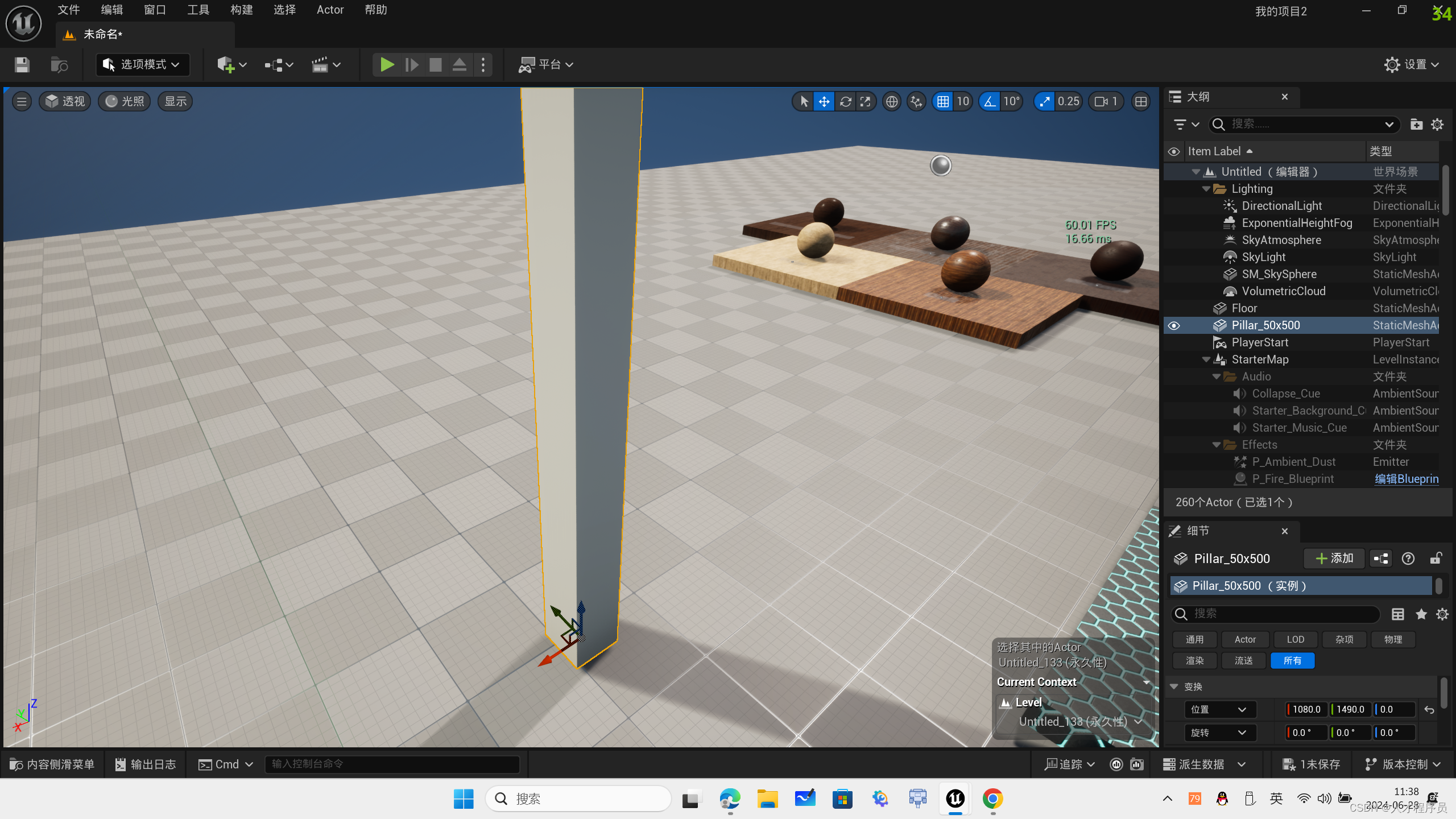The width and height of the screenshot is (1456, 819).
Task: Click the outliner settings gear
Action: click(1437, 125)
